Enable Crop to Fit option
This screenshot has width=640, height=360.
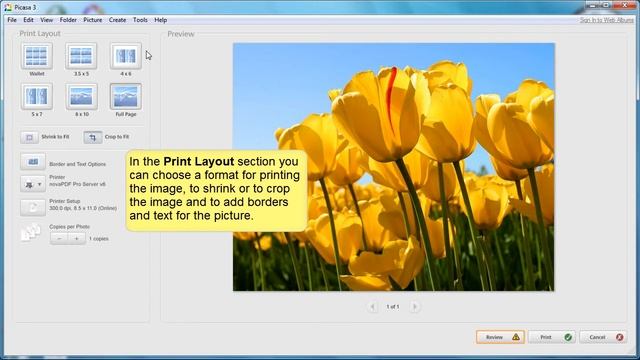point(93,137)
